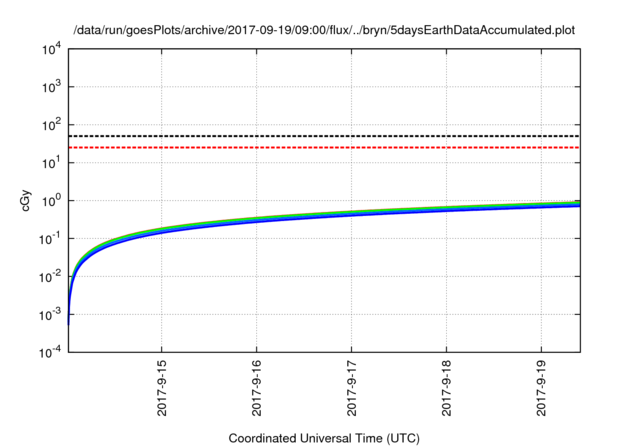
Task: Click the black dashed threshold line
Action: coord(324,136)
